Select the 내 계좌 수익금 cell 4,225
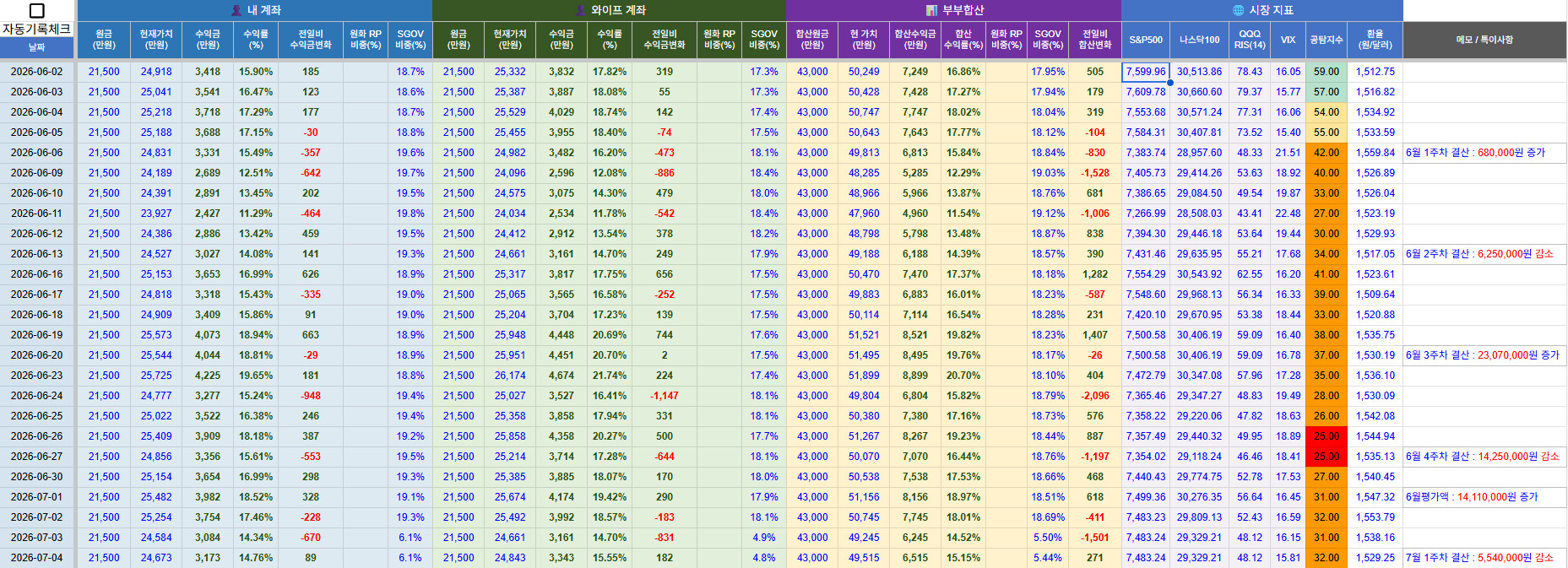The height and width of the screenshot is (568, 1568). coord(208,376)
